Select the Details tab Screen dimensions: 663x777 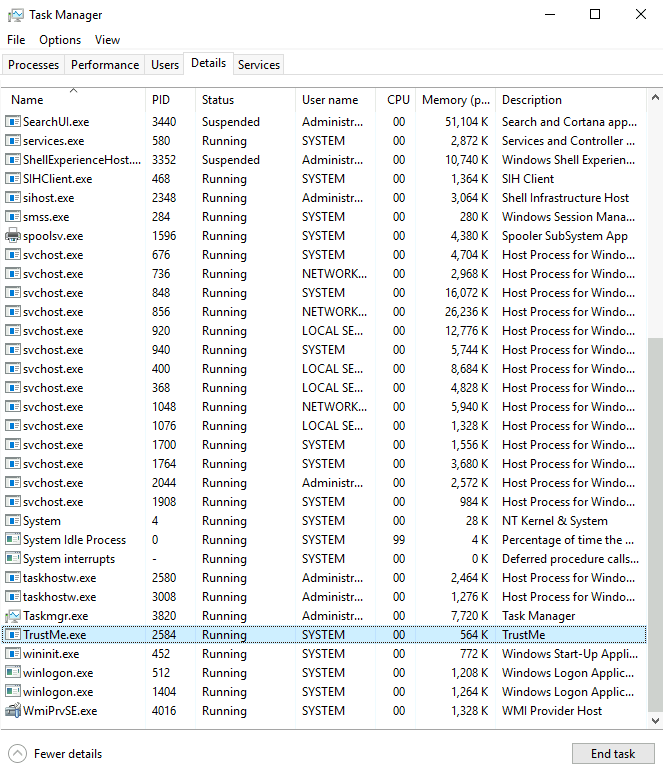click(209, 63)
